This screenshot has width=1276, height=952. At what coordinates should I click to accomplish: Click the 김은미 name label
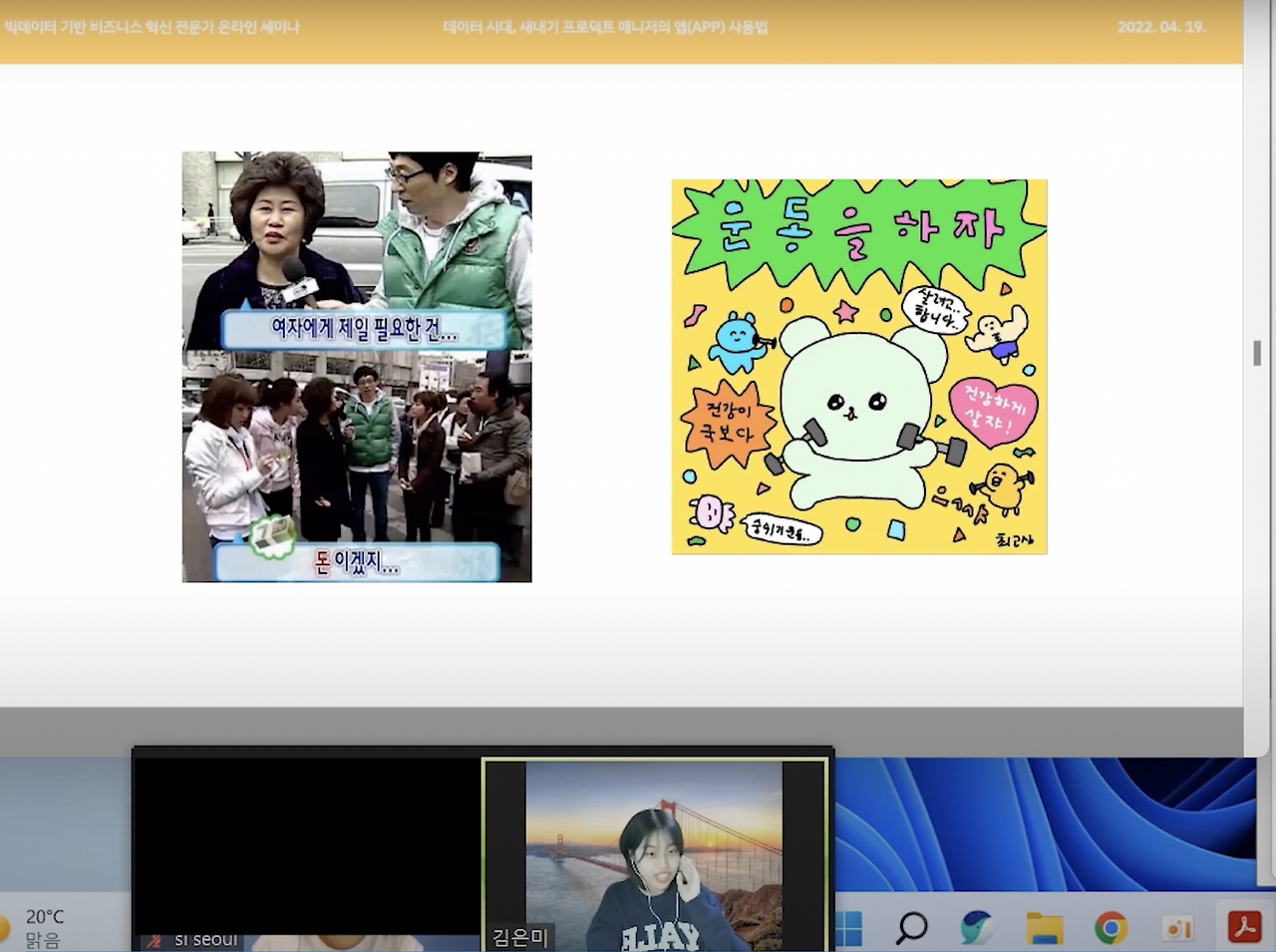[519, 938]
